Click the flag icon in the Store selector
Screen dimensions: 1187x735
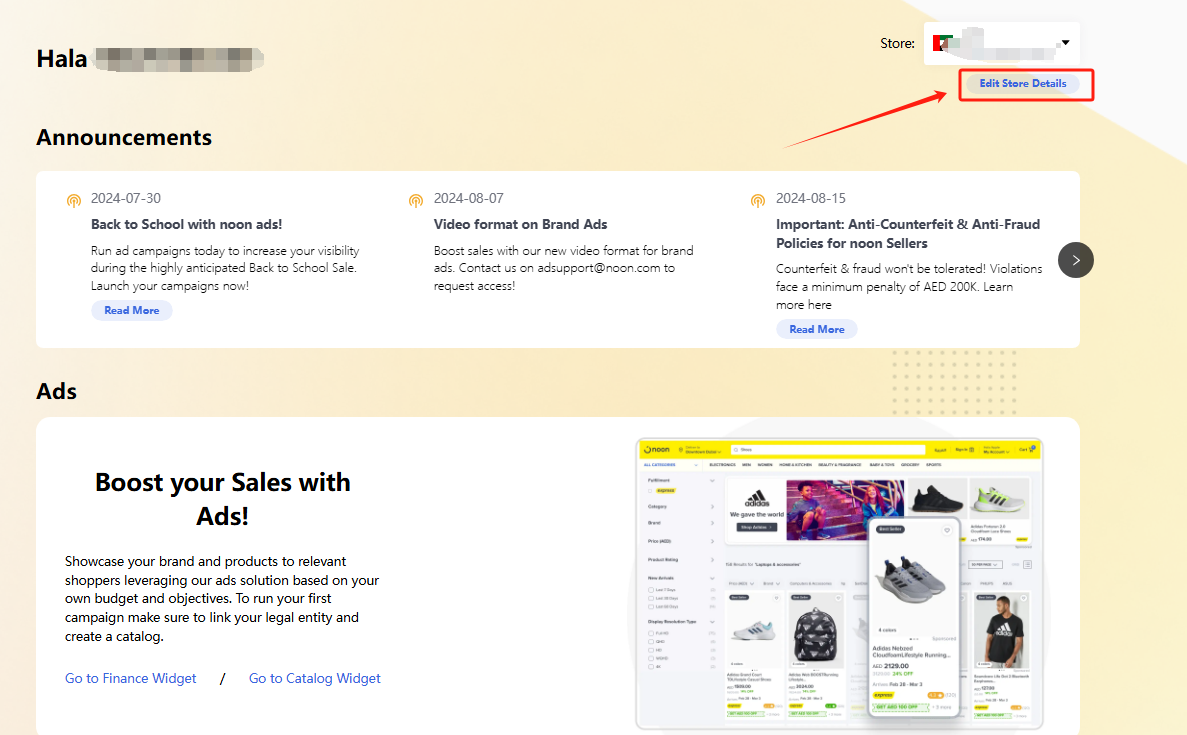pyautogui.click(x=940, y=43)
